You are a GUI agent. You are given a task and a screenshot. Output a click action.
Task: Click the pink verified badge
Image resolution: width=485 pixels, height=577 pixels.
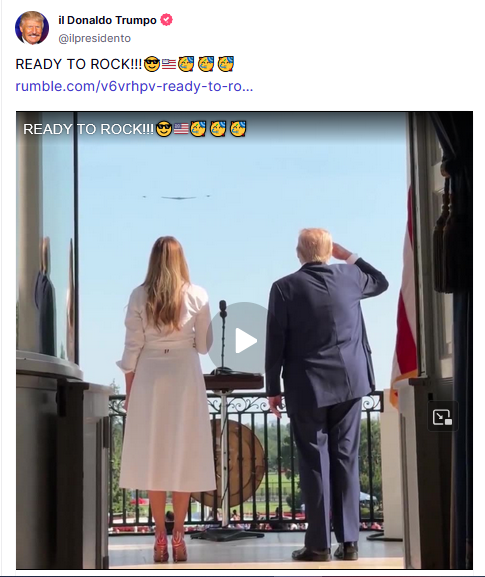click(166, 20)
